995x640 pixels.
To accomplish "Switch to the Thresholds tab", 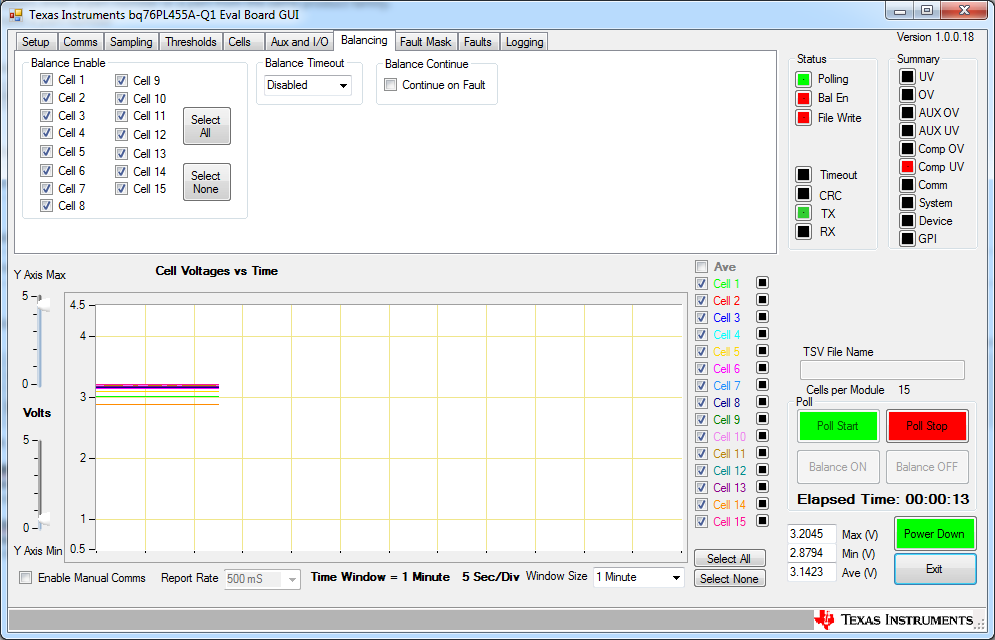I will 191,42.
